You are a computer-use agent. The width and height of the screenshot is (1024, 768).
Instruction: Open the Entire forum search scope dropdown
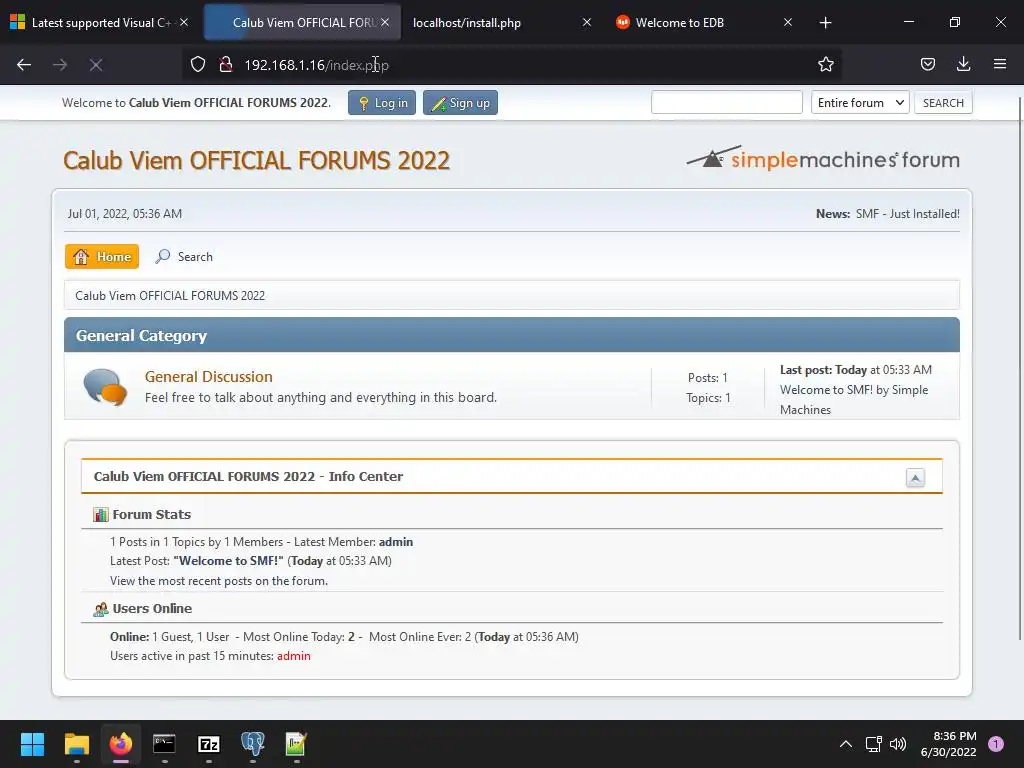click(x=860, y=103)
